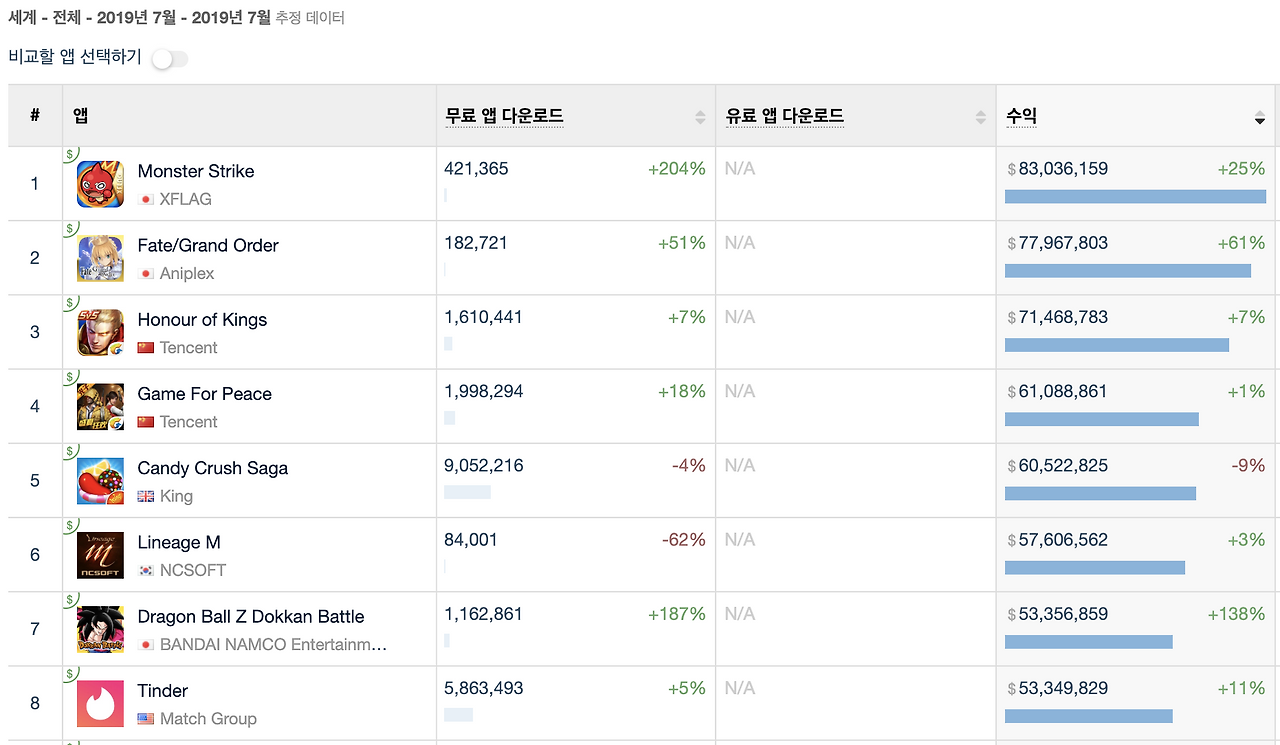This screenshot has width=1280, height=745.
Task: Click the Candy Crush Saga downloads bar
Action: click(x=467, y=492)
